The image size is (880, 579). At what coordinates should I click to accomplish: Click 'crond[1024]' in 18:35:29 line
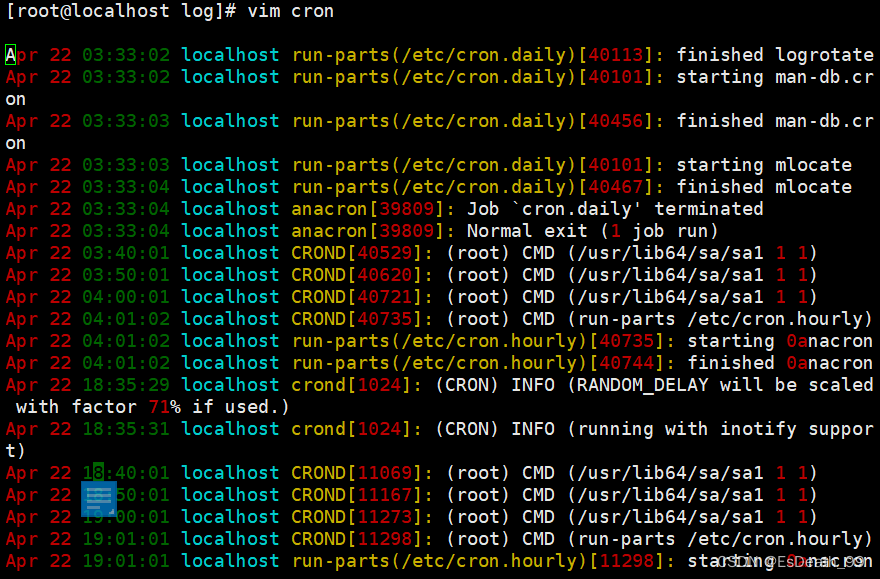(x=352, y=385)
